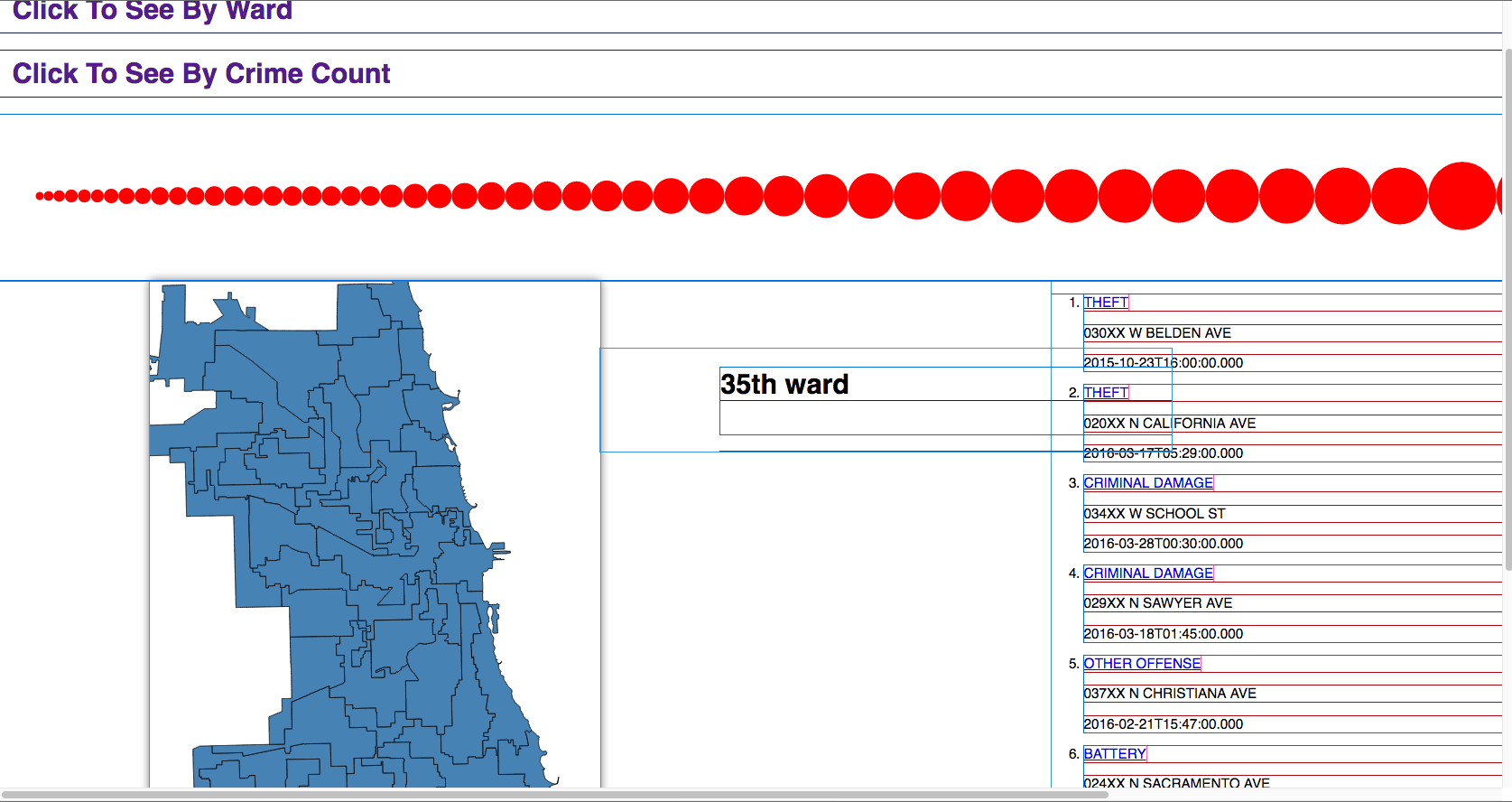
Task: Select the largest fully visible red circle
Action: click(x=1462, y=196)
